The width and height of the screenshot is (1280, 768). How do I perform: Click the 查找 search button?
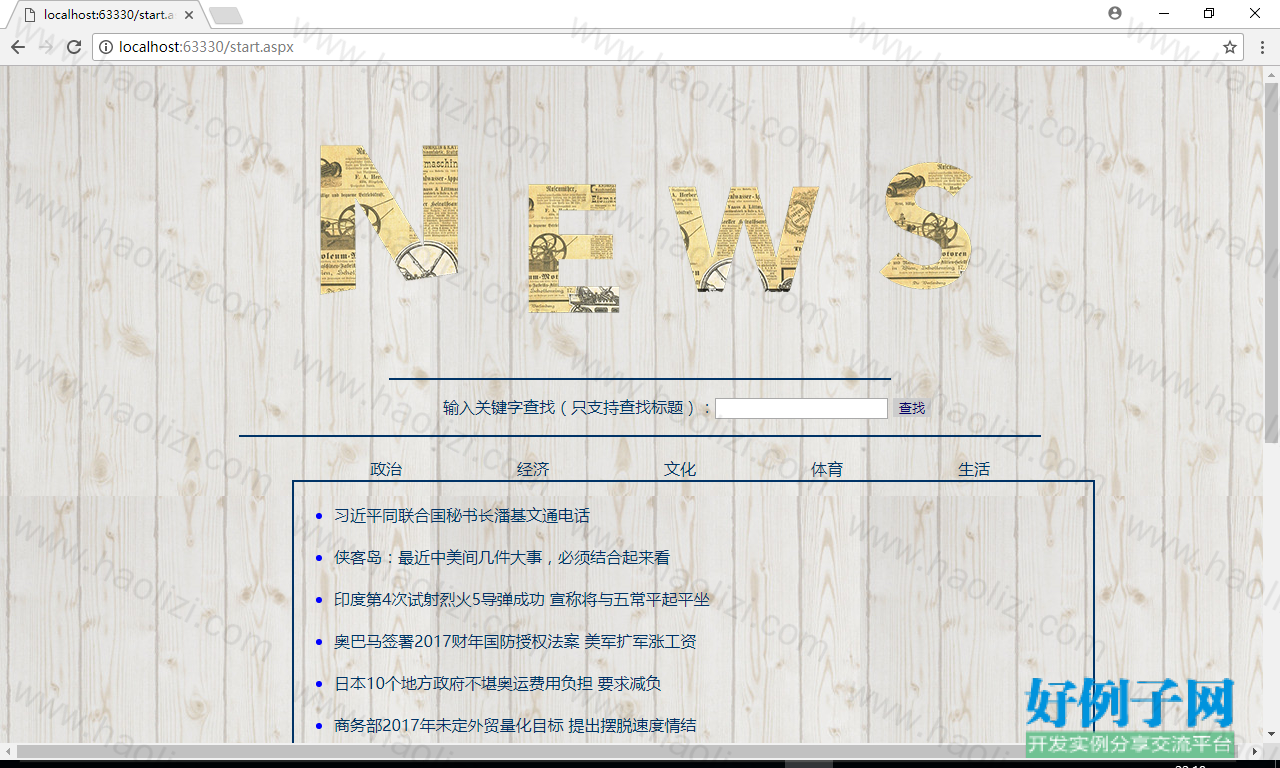pyautogui.click(x=912, y=408)
